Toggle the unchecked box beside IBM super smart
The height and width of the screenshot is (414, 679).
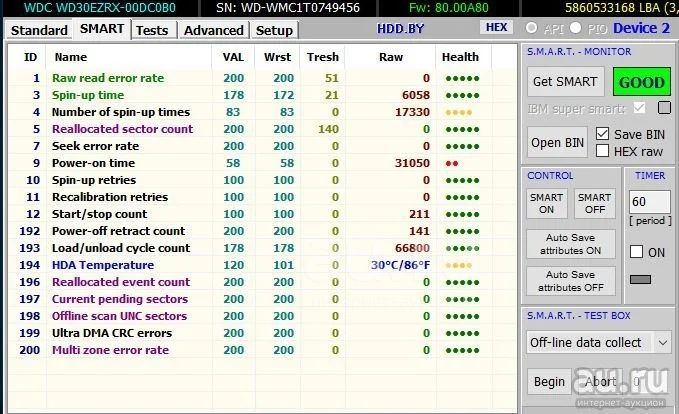(664, 107)
